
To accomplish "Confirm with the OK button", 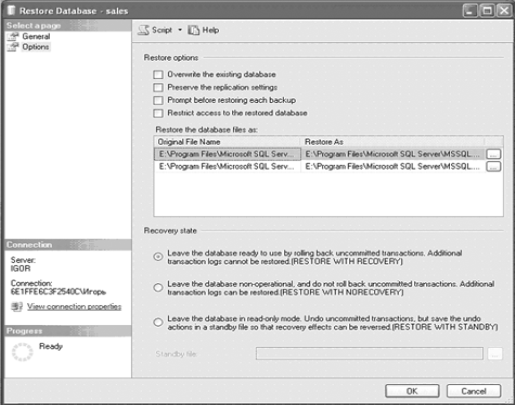I will click(412, 391).
